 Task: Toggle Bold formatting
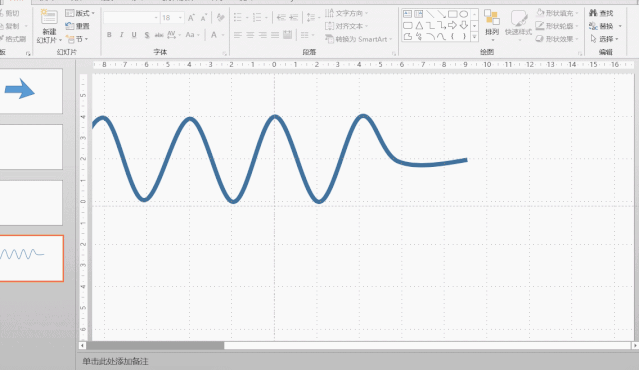pyautogui.click(x=109, y=35)
